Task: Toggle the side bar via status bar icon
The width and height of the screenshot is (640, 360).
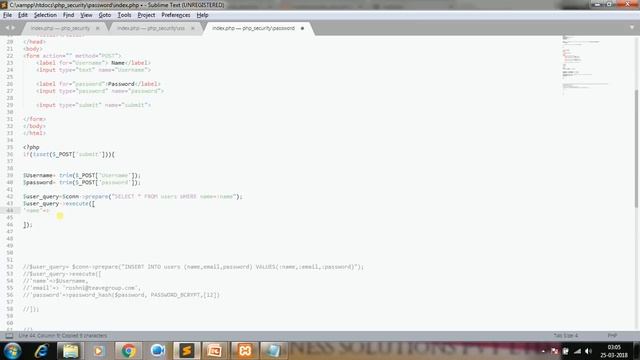Action: click(9, 336)
